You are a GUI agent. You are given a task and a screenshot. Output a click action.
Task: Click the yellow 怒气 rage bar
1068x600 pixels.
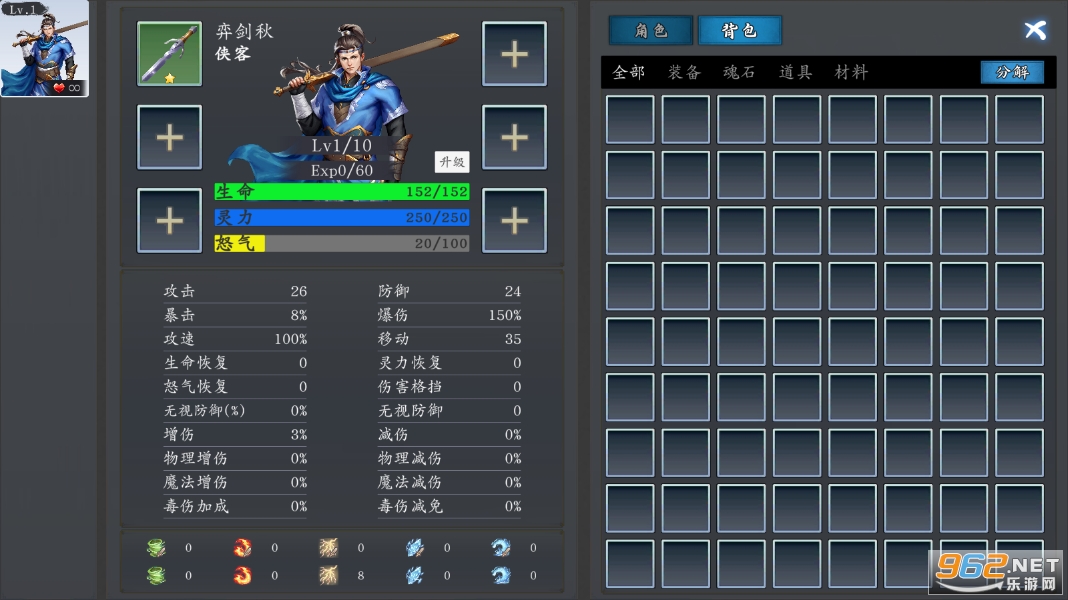pyautogui.click(x=342, y=244)
